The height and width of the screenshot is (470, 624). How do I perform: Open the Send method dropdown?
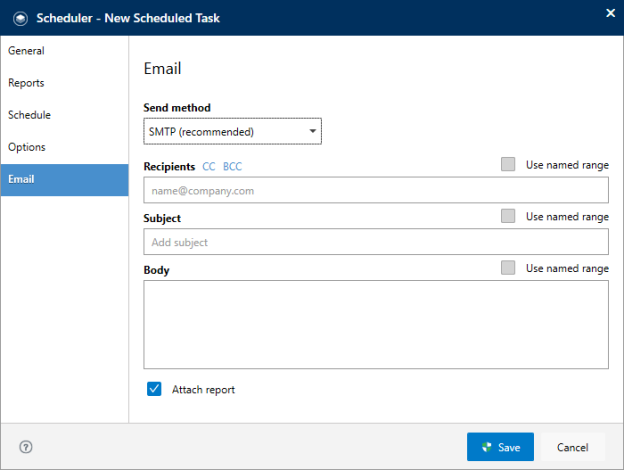coord(232,131)
